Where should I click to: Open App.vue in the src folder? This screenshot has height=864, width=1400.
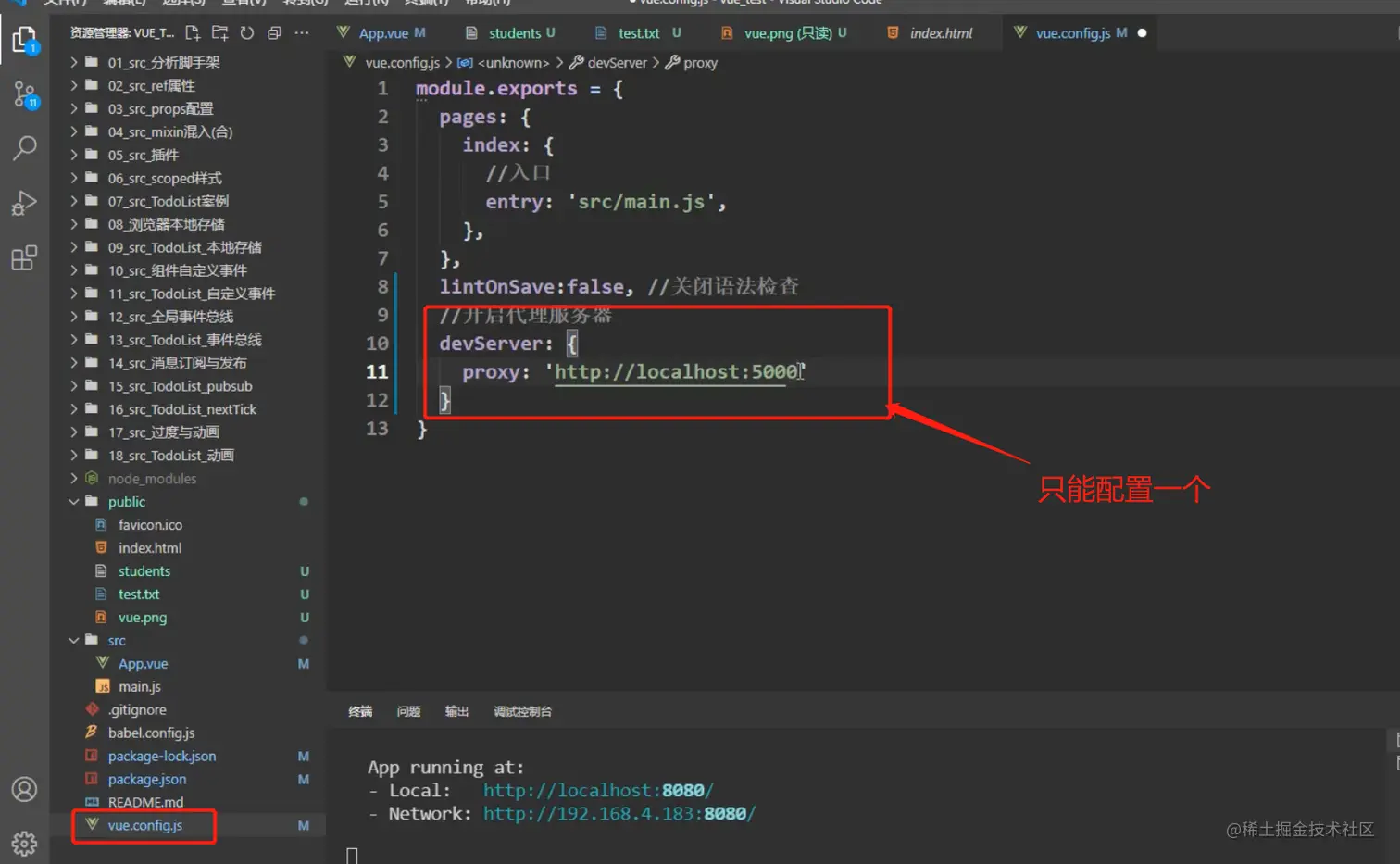pos(143,664)
